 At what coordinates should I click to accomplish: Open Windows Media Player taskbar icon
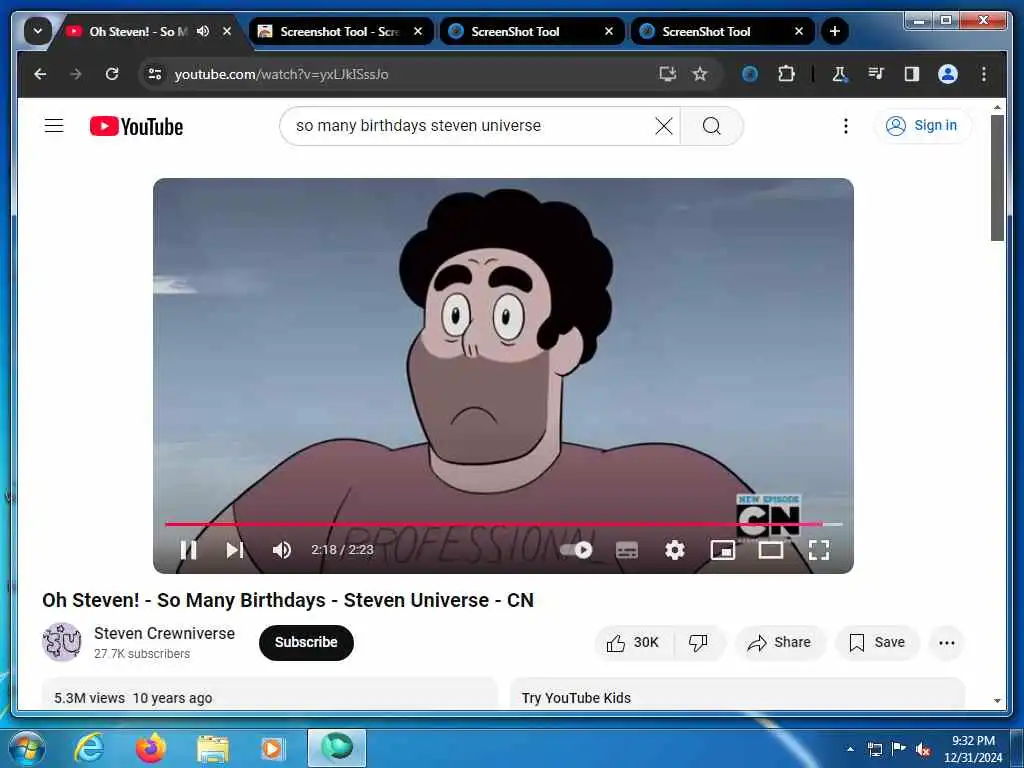click(x=272, y=748)
